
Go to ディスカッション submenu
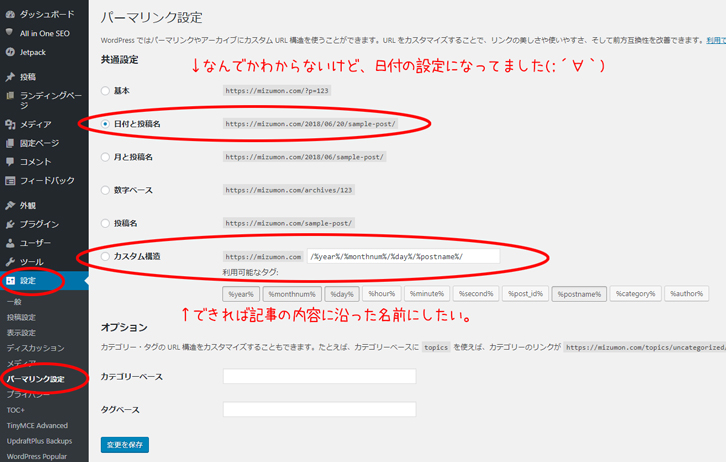tap(36, 348)
